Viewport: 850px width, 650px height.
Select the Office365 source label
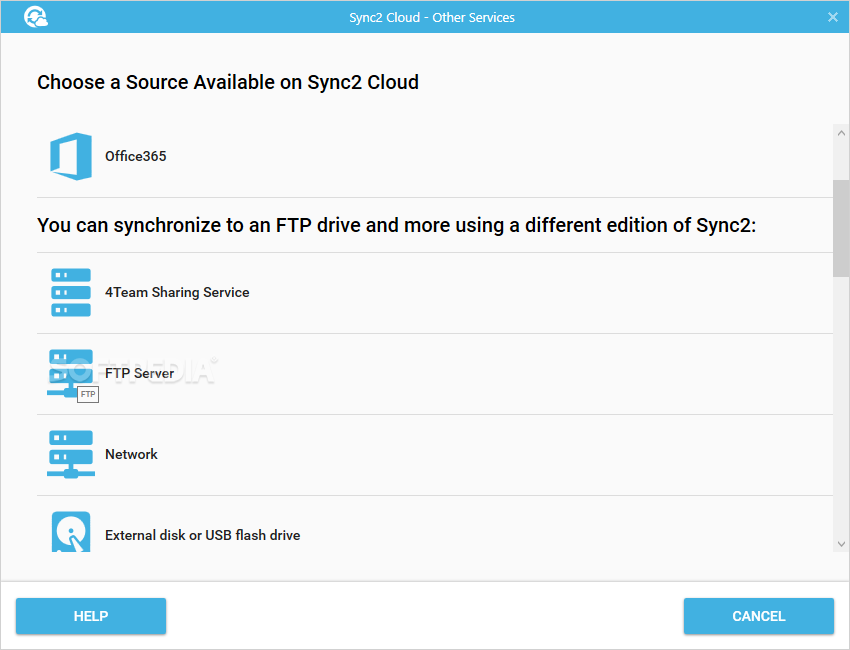[136, 156]
